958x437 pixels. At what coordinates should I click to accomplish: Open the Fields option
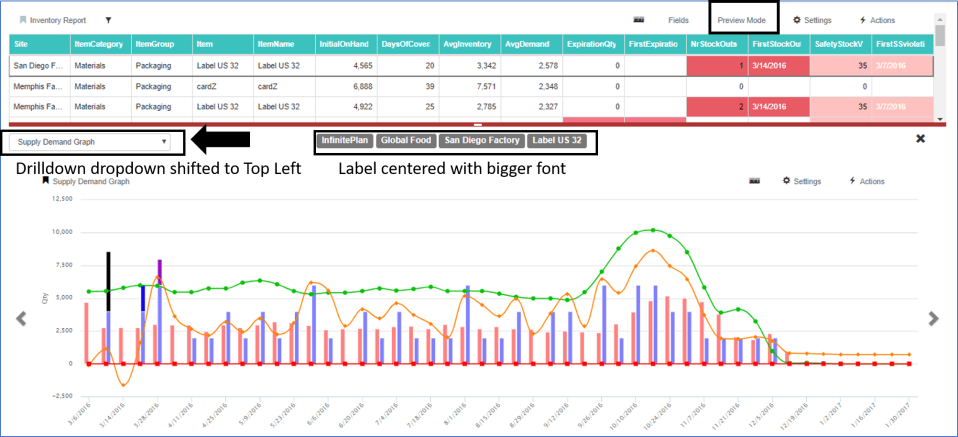[x=678, y=20]
